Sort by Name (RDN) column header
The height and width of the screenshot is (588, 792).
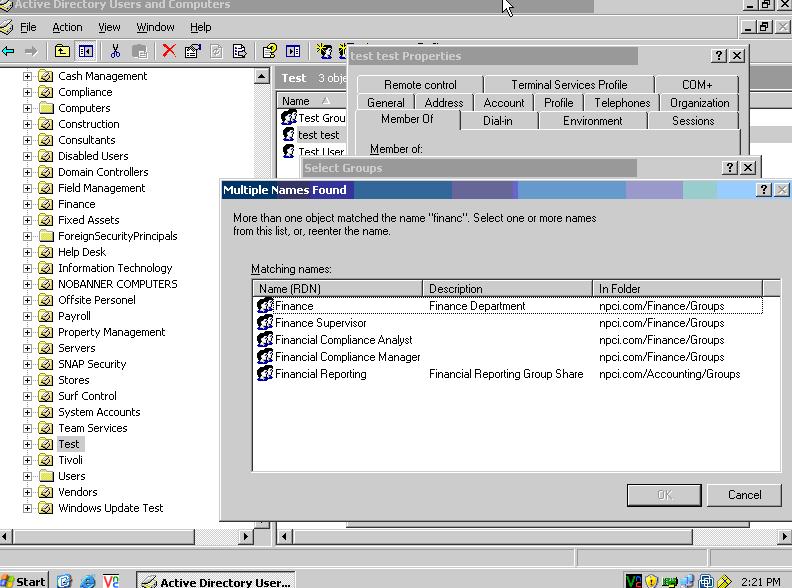[x=337, y=288]
